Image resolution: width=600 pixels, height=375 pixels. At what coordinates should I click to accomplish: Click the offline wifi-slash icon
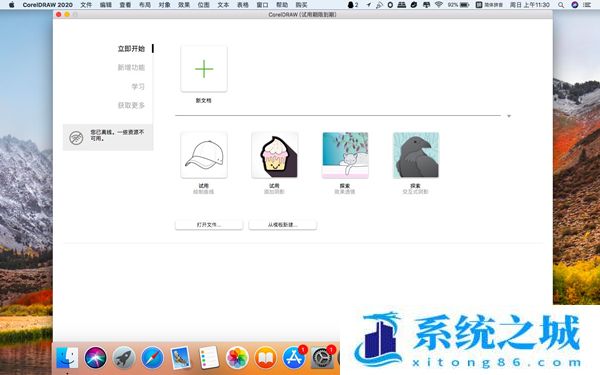(76, 137)
